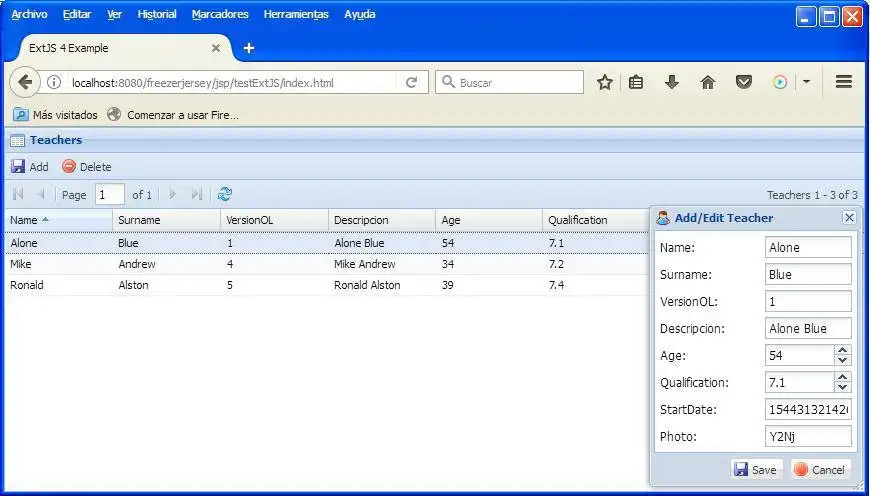Focus the Buscar search box
The width and height of the screenshot is (870, 496).
click(x=509, y=83)
